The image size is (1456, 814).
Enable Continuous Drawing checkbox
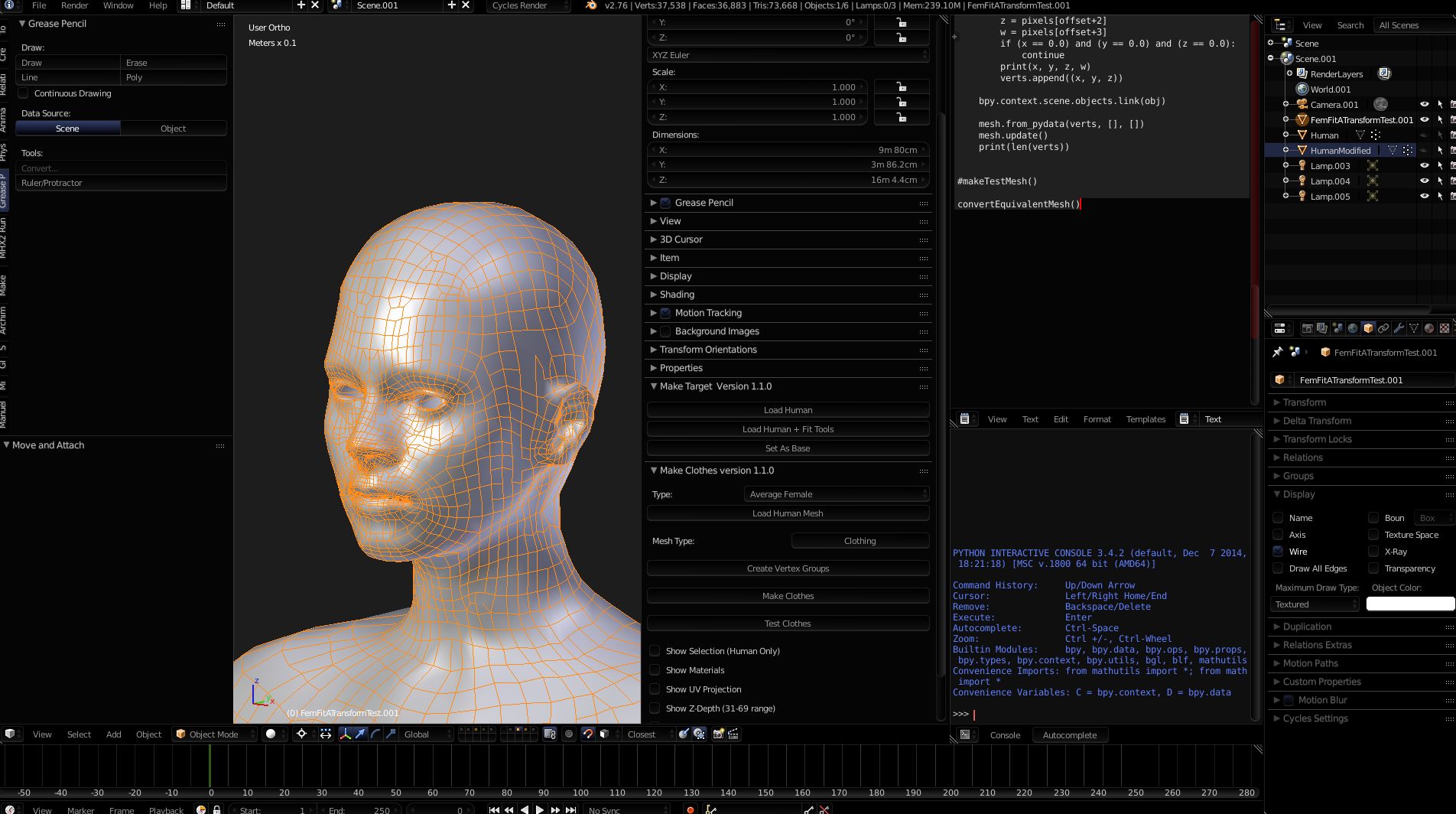point(24,93)
